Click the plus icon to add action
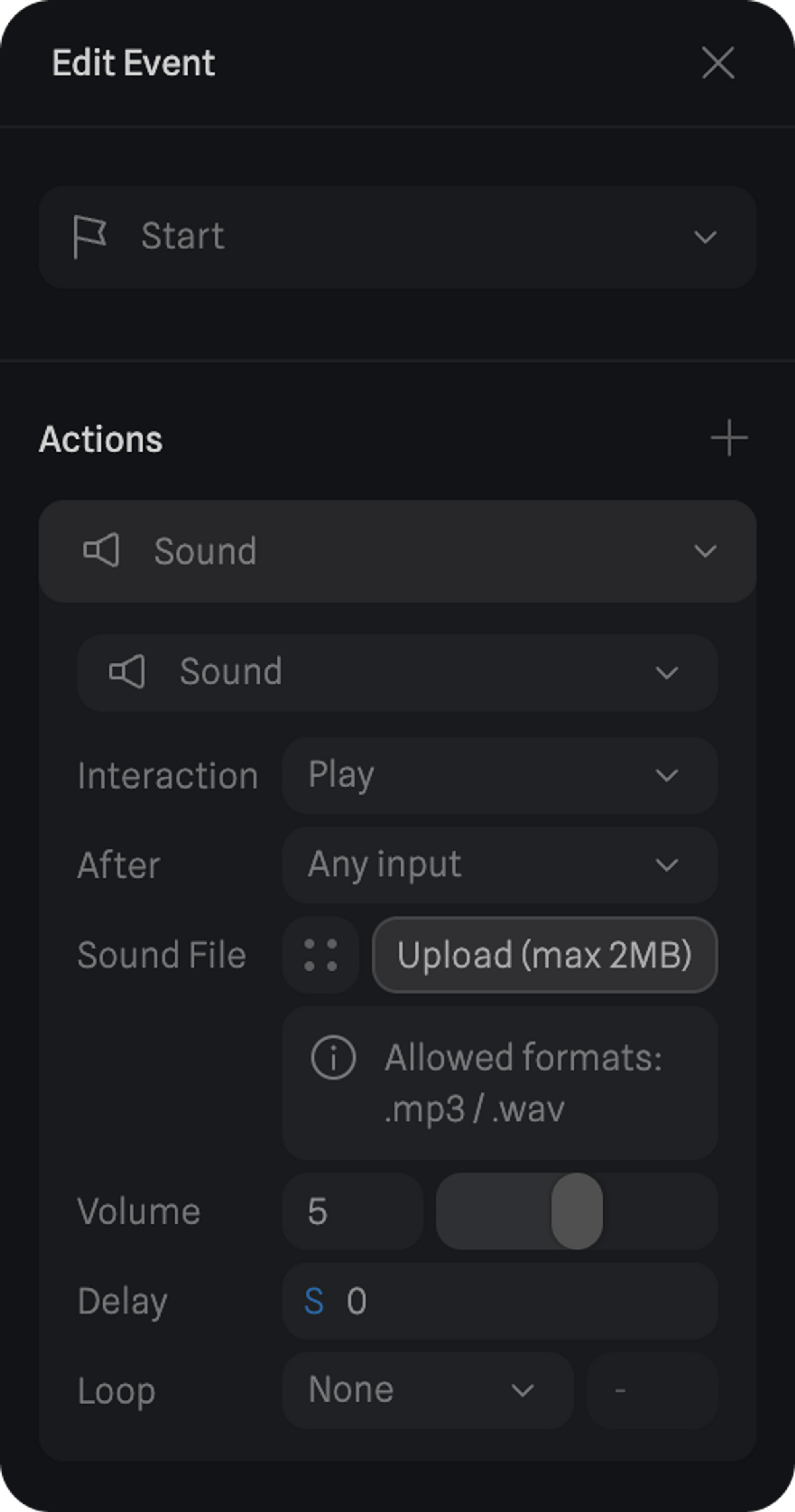Screen dimensions: 795x1512 pyautogui.click(x=729, y=438)
